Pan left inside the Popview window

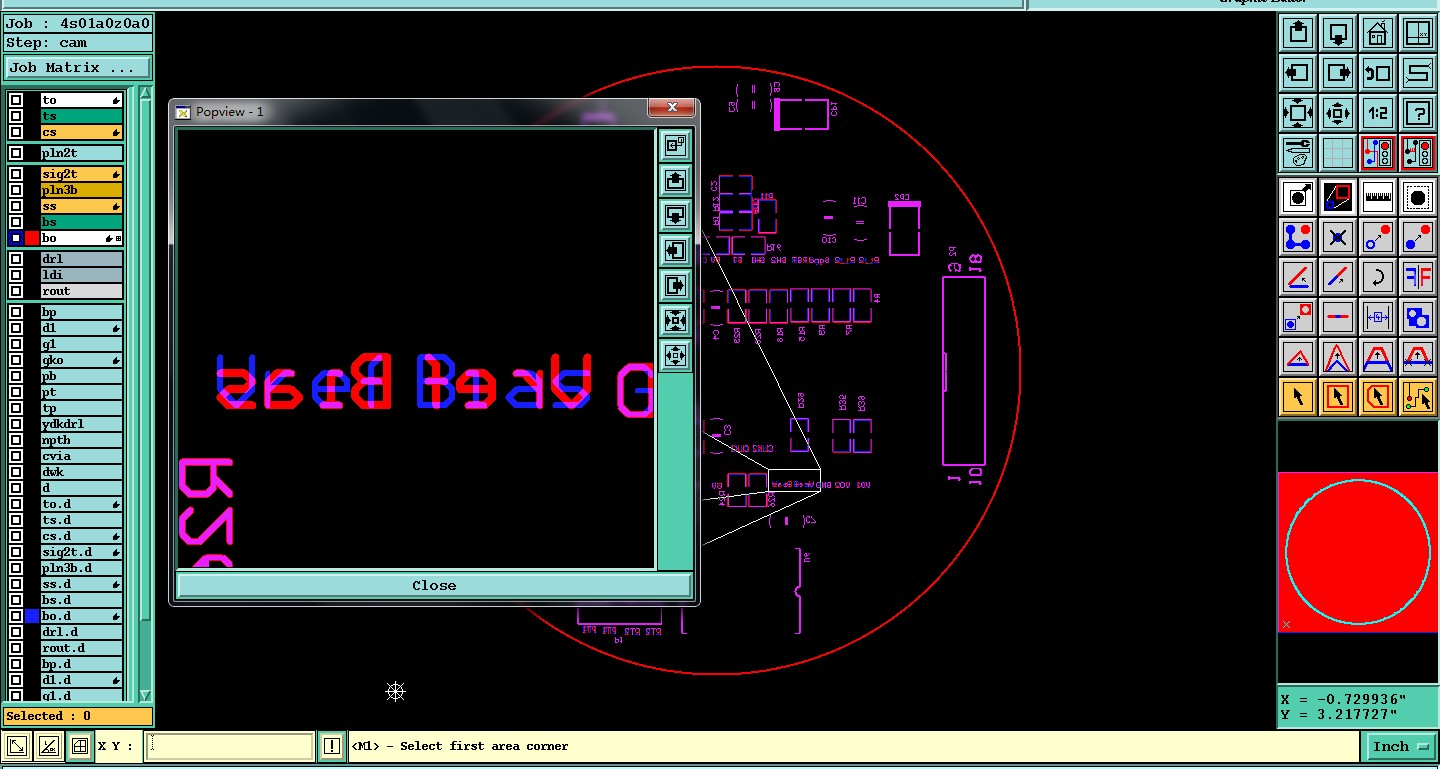(x=675, y=250)
